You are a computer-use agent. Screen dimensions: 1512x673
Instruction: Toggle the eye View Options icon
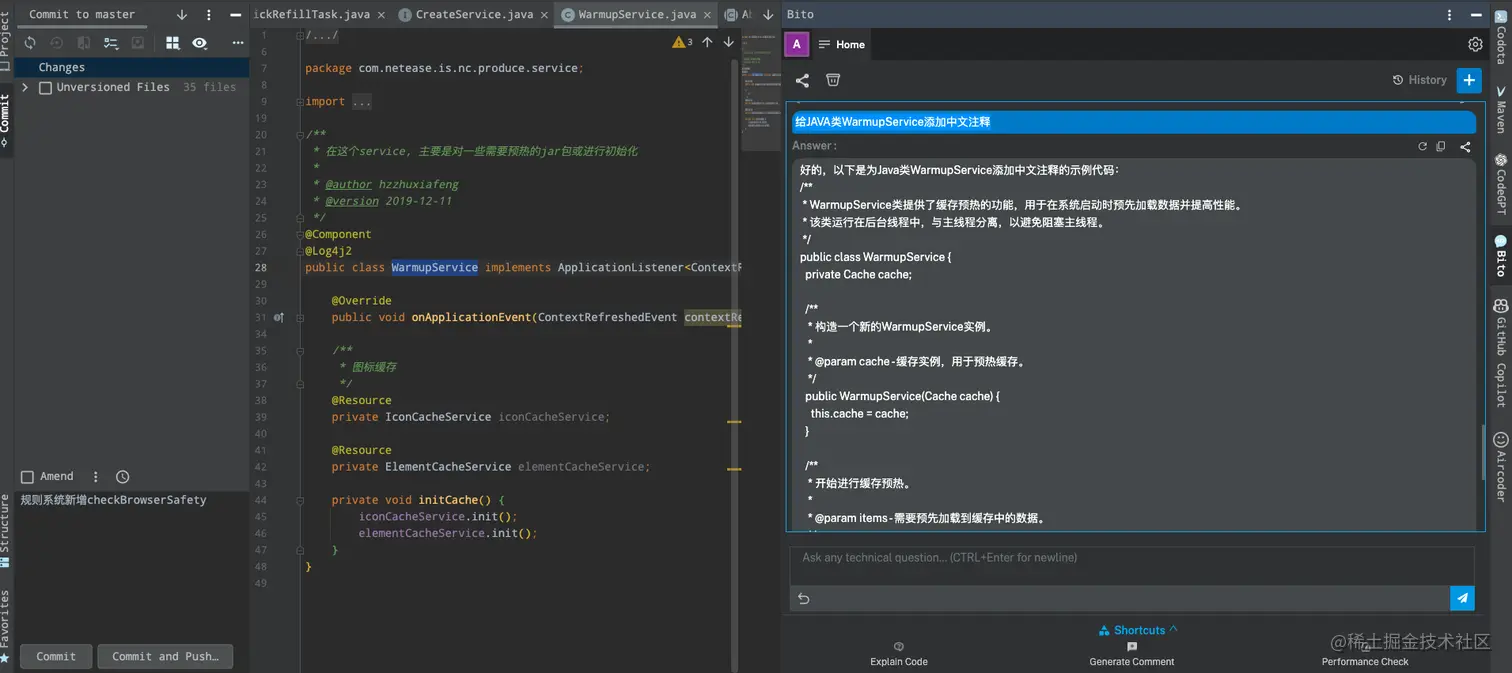pos(200,43)
